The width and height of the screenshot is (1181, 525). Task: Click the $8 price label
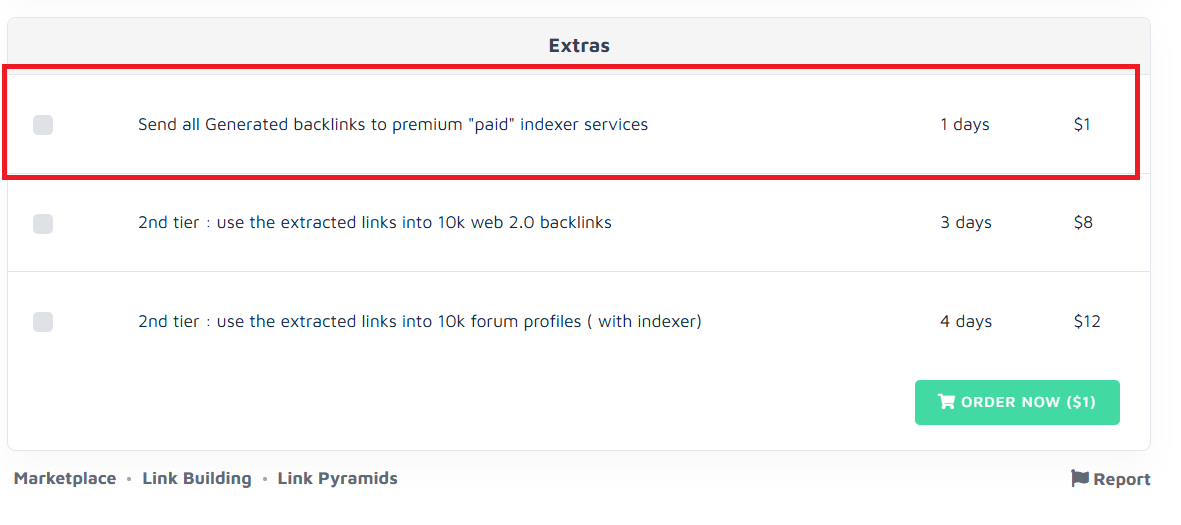[x=1083, y=223]
